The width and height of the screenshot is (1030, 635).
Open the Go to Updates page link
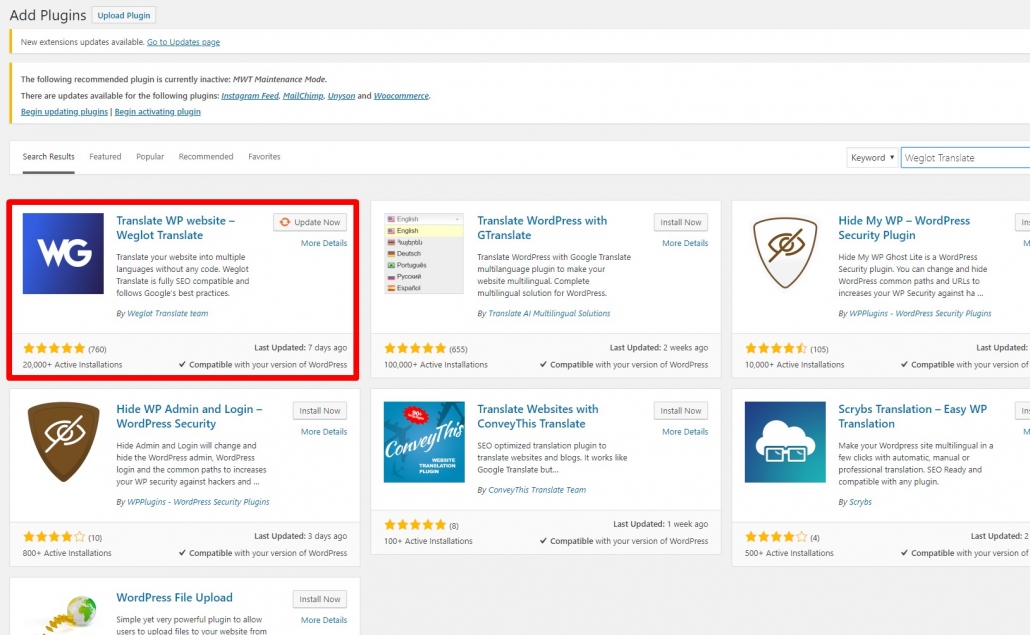[x=183, y=42]
